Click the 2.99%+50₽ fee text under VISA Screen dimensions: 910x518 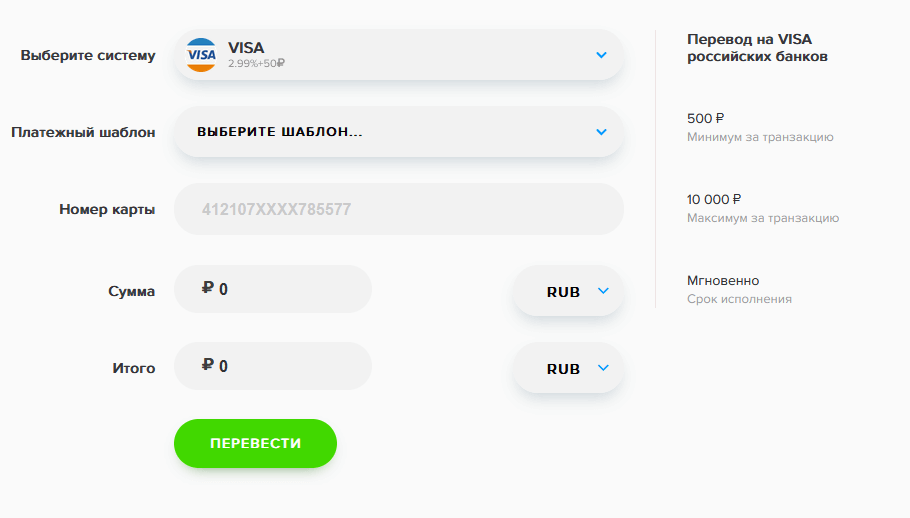click(x=257, y=63)
